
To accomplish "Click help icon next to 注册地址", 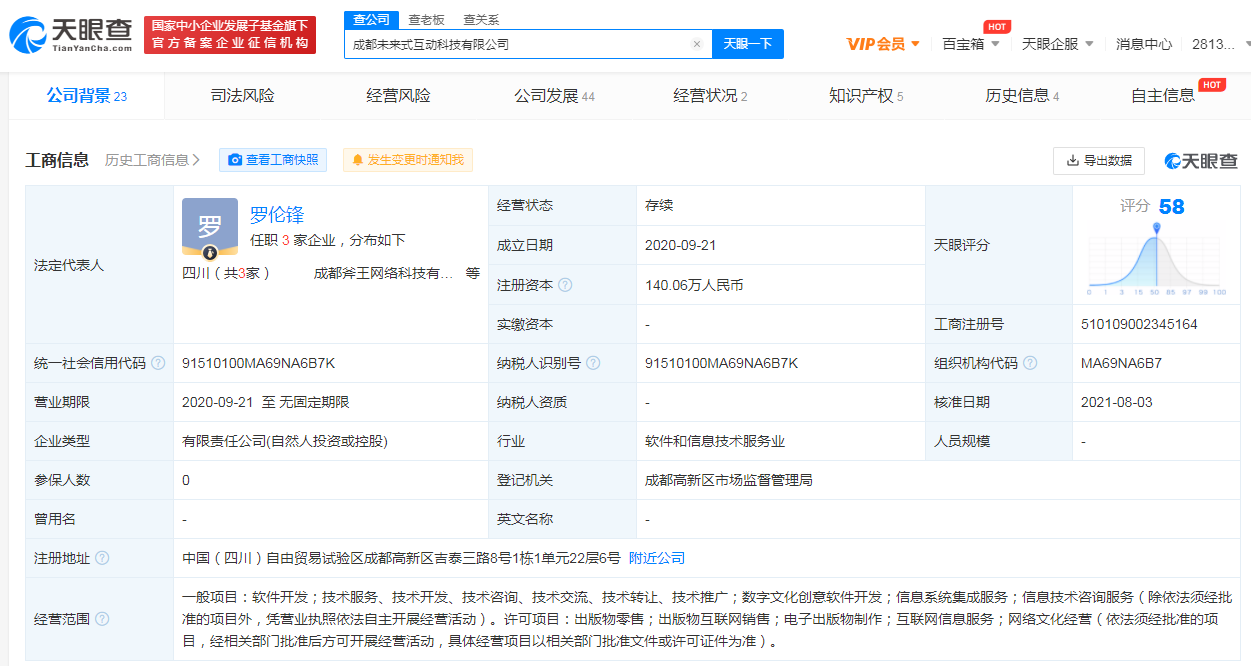I will (102, 558).
